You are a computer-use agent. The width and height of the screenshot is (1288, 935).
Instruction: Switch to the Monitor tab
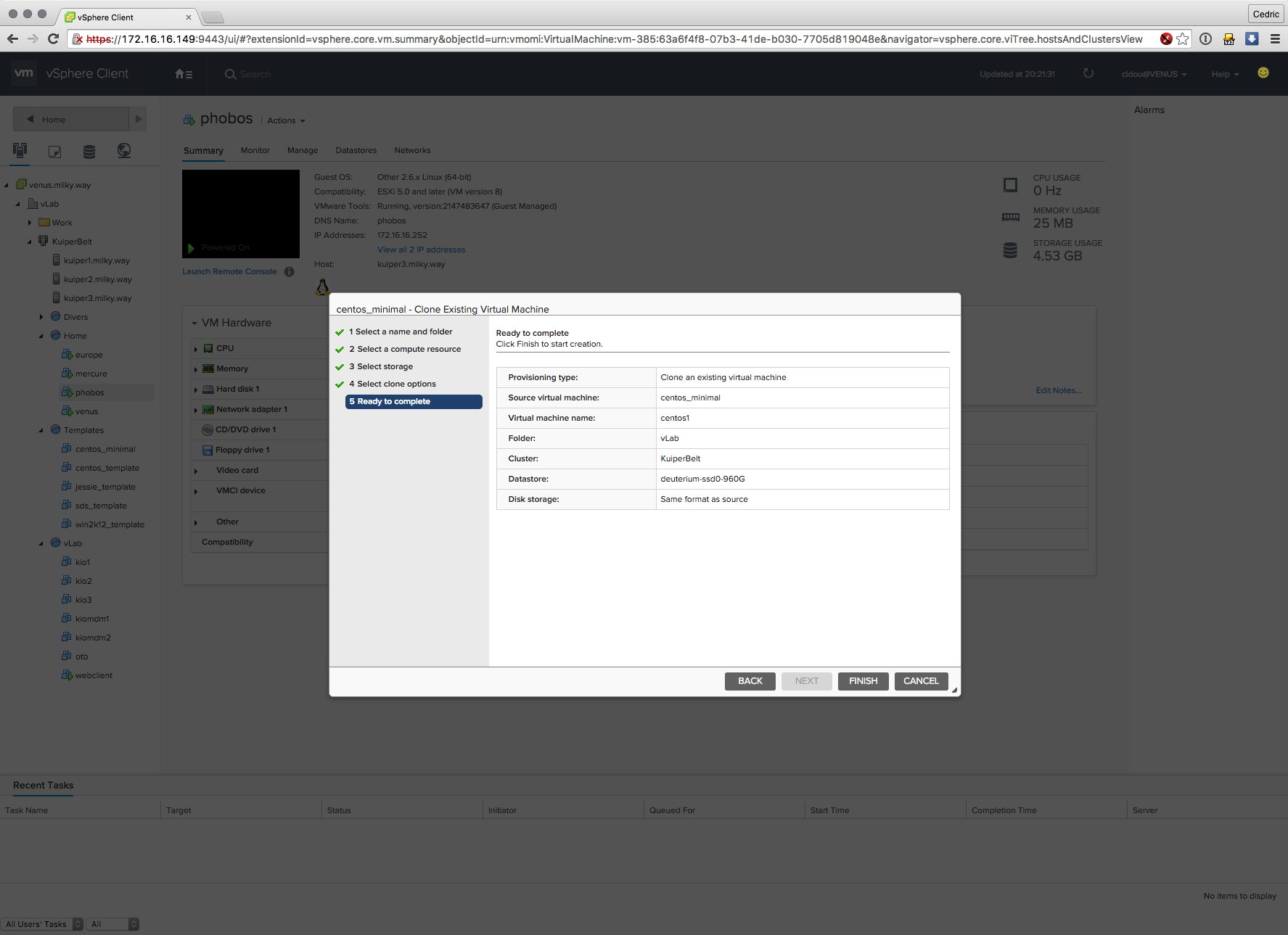point(255,150)
